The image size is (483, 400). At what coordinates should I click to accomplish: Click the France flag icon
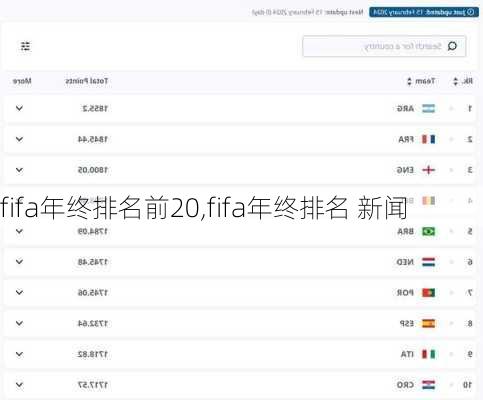coord(428,139)
